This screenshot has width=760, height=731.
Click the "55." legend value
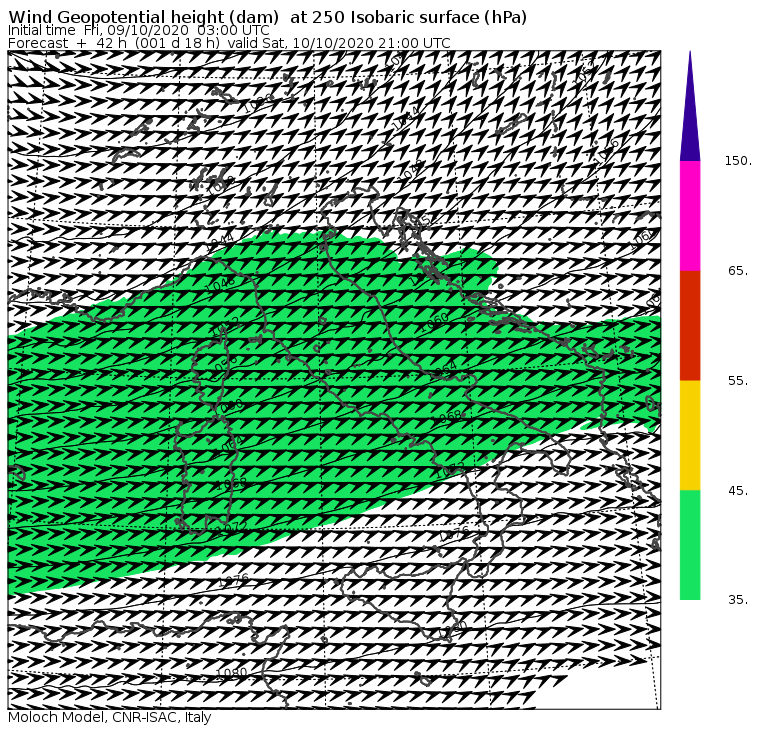[739, 381]
